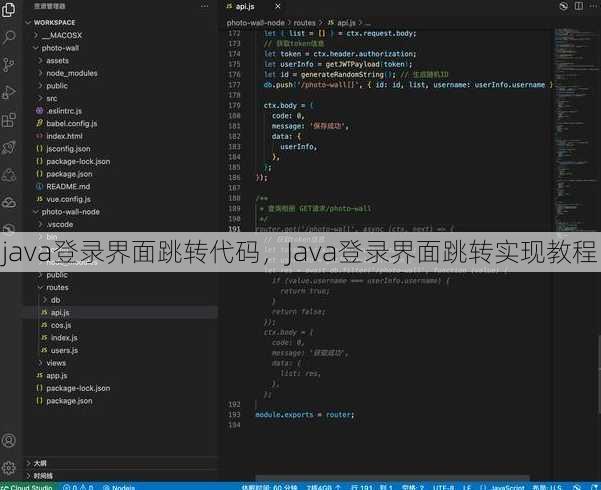This screenshot has height=490, width=601.
Task: Close the api.js editor tab
Action: coord(278,7)
